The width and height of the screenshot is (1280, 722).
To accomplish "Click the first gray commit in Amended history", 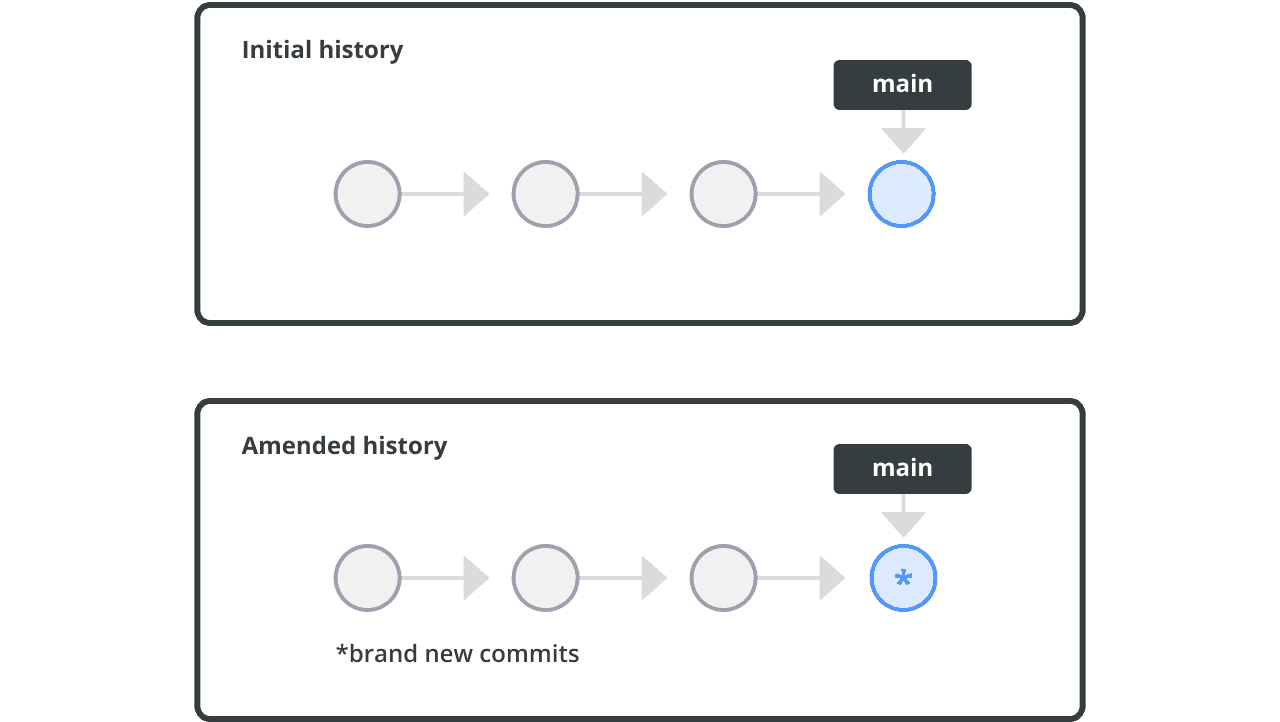I will (367, 578).
